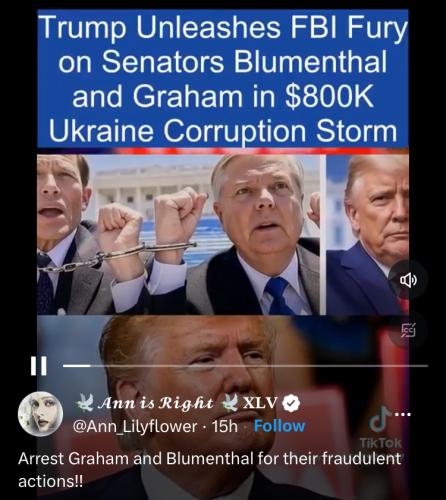Screen dimensions: 446x500
Task: Click the dove emoji before XLV
Action: 230,403
